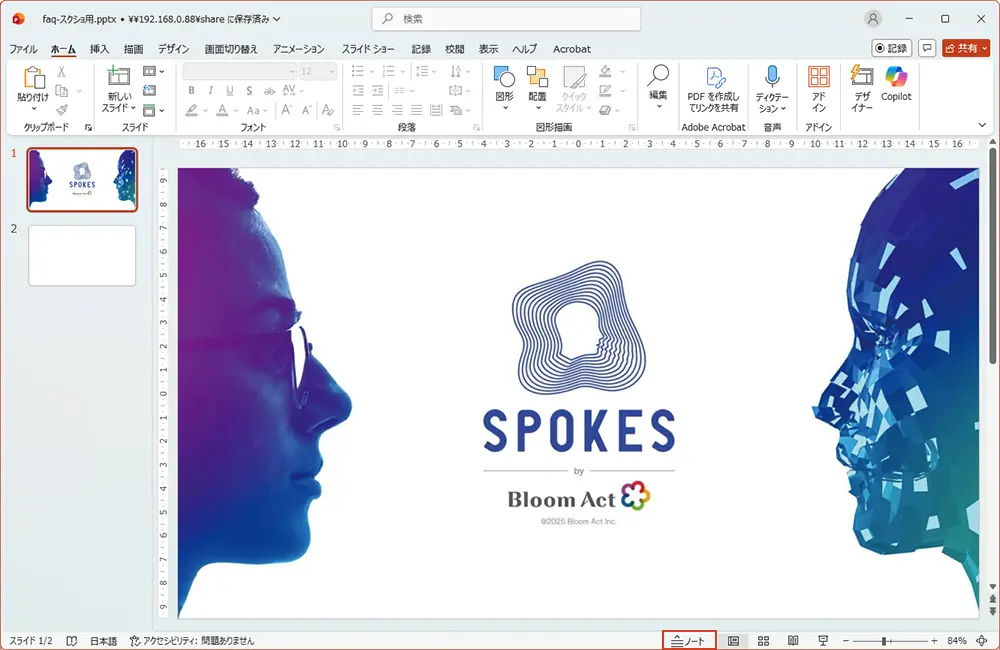The height and width of the screenshot is (650, 1000).
Task: Start slide show from status bar icon
Action: 823,641
